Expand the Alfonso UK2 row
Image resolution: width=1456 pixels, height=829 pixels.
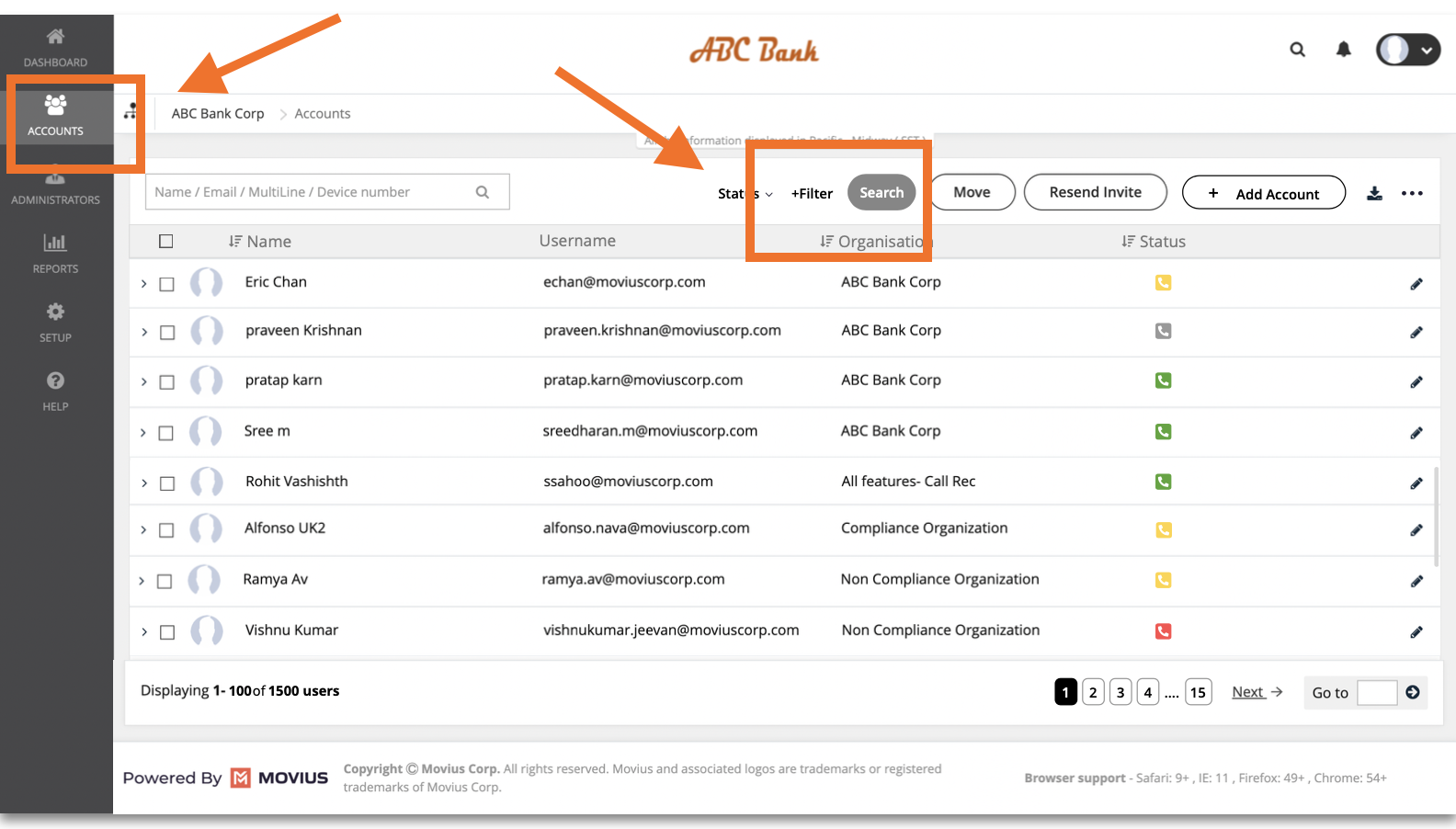point(143,529)
